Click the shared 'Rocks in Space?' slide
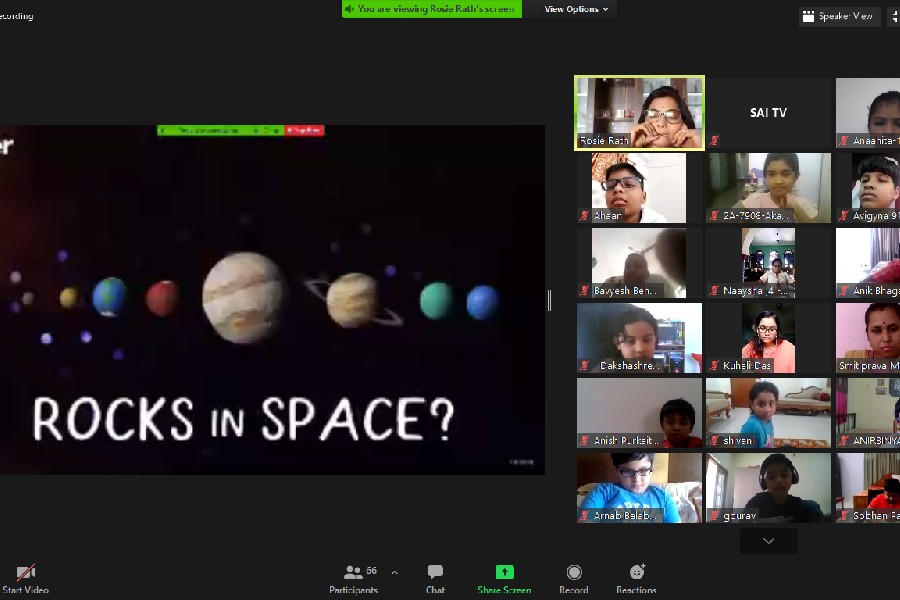 [272, 300]
